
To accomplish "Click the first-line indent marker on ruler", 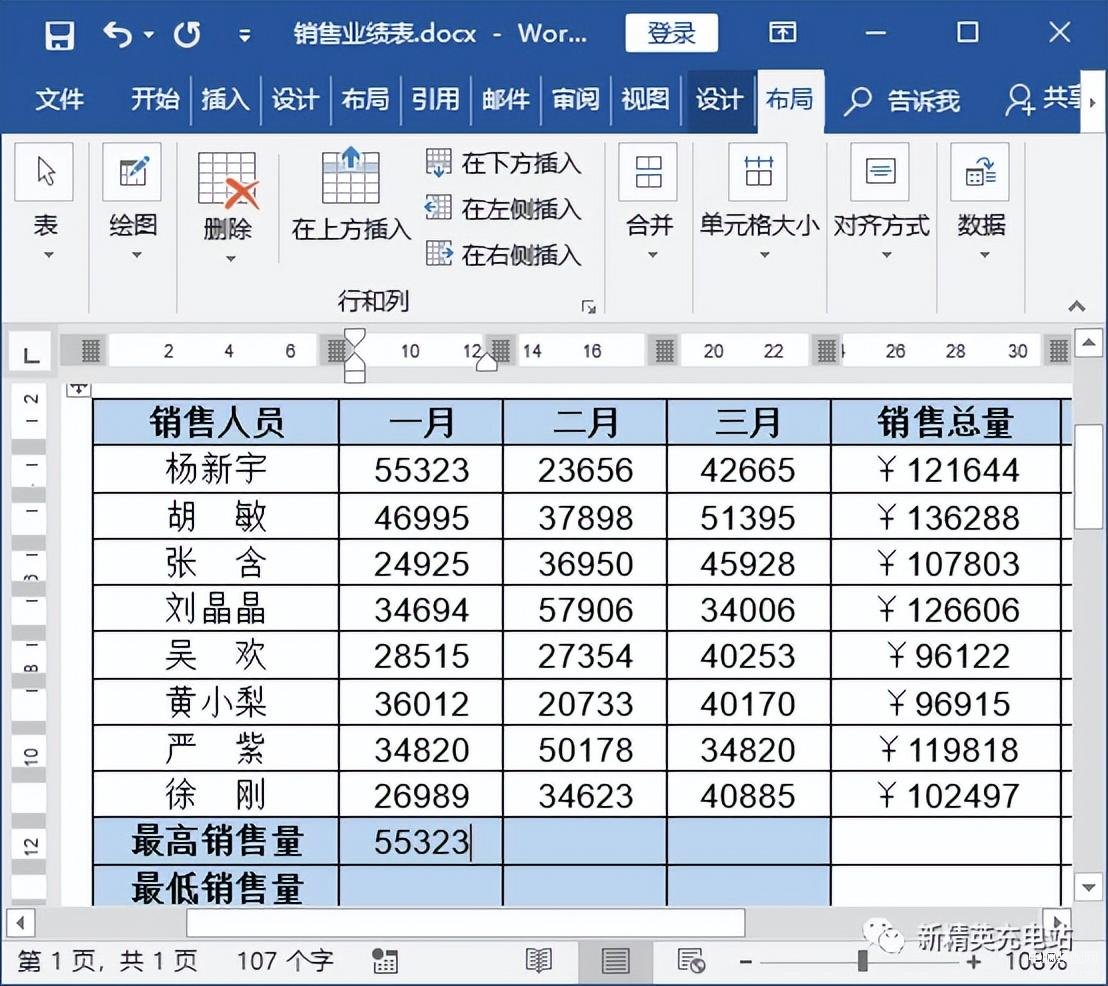I will (354, 336).
